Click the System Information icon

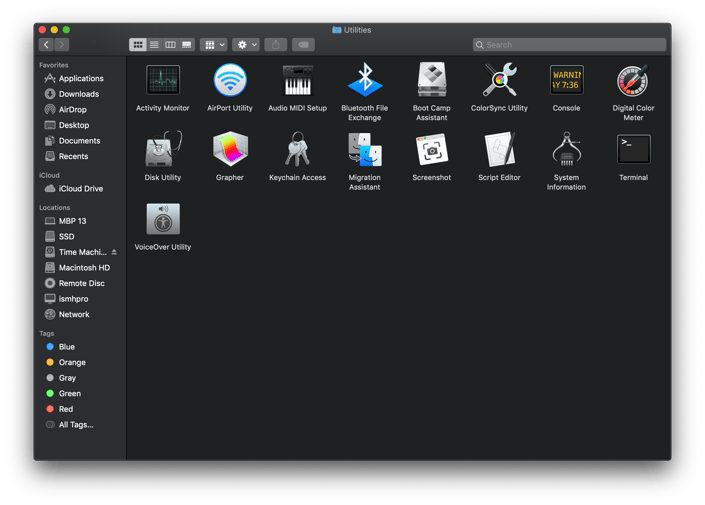click(x=567, y=149)
